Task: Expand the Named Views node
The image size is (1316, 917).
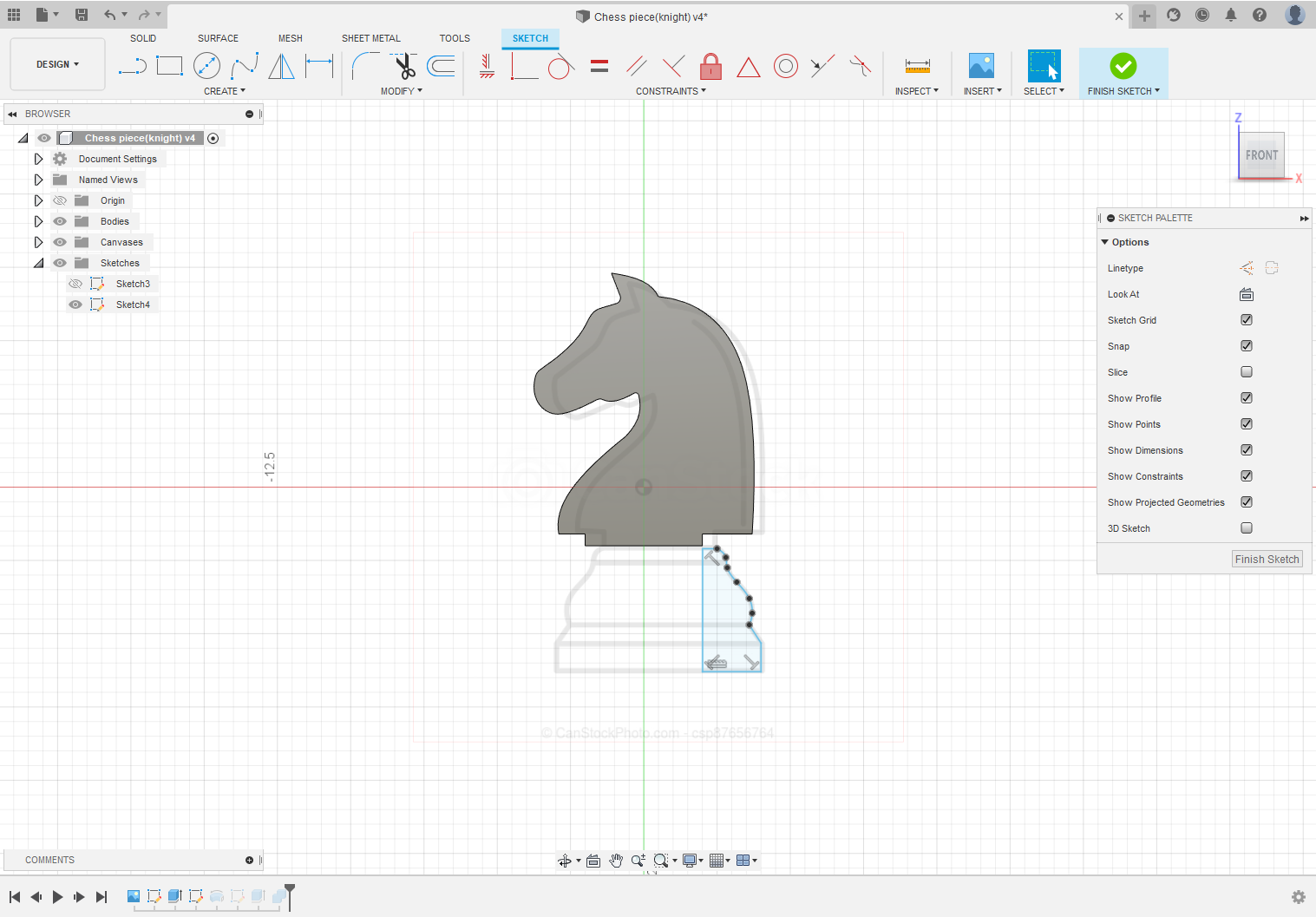Action: [38, 180]
